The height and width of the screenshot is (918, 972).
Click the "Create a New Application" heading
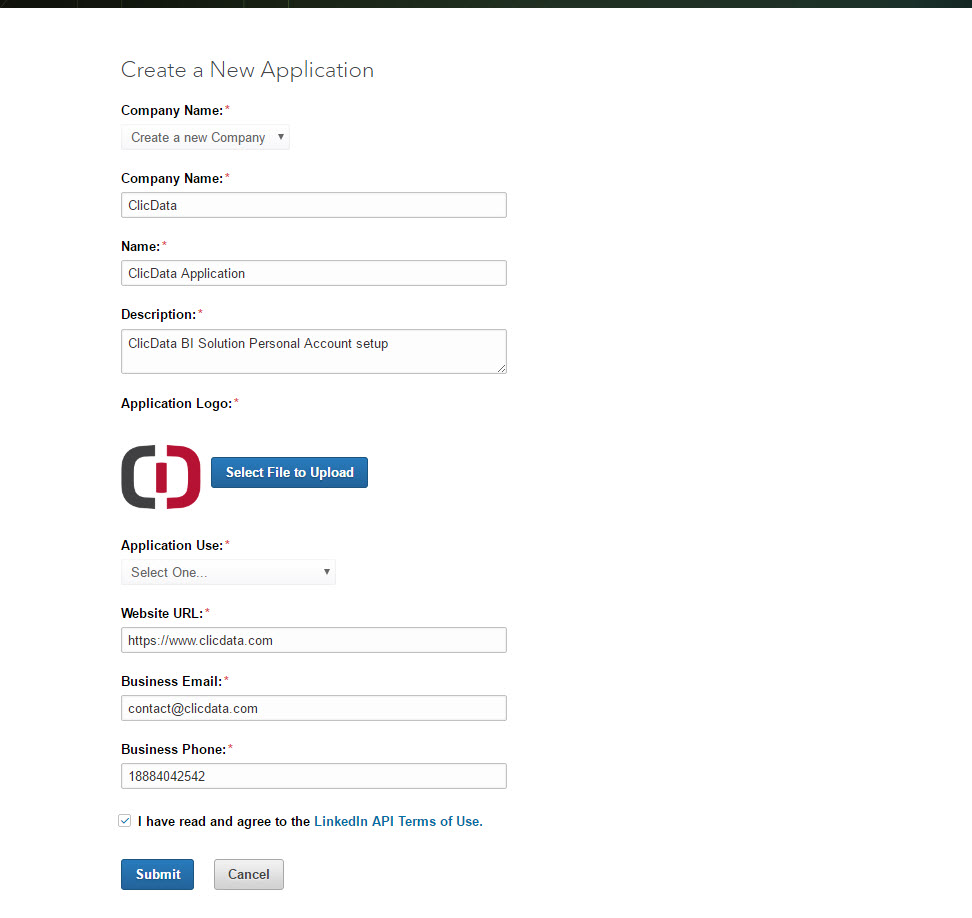pyautogui.click(x=247, y=70)
